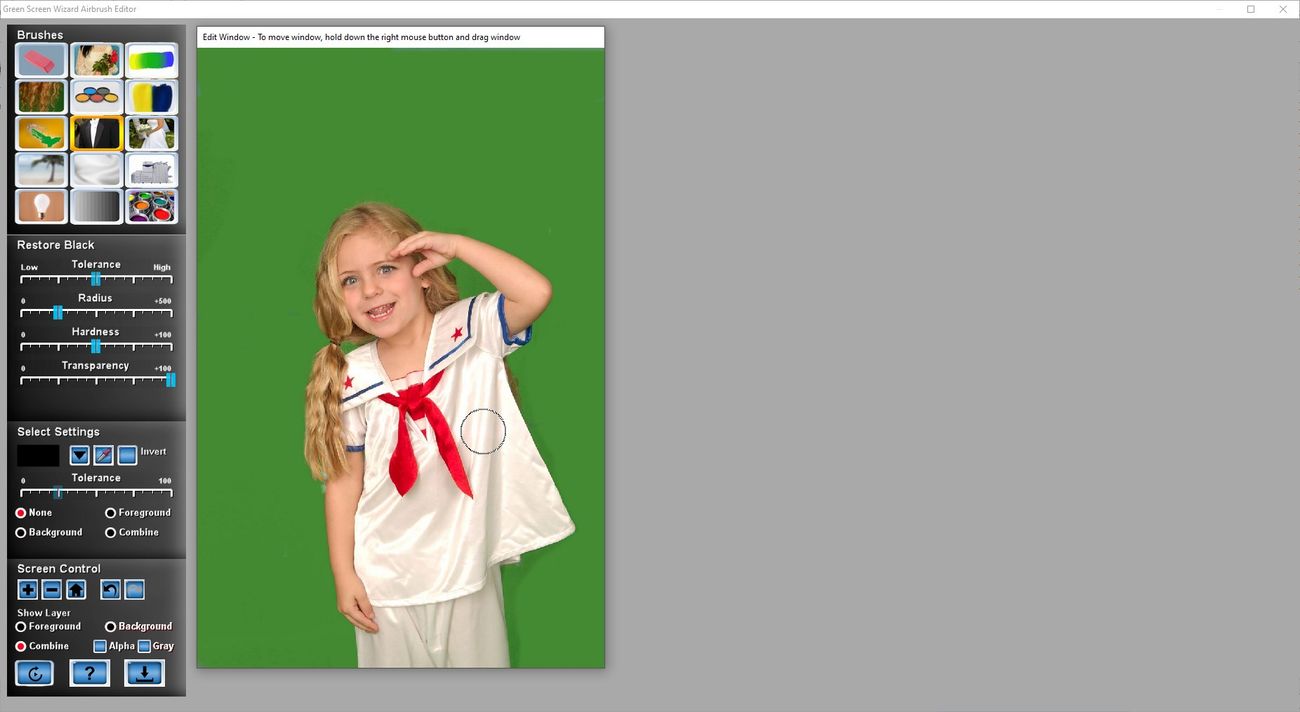Reset view with the home button
1300x712 pixels.
76,590
